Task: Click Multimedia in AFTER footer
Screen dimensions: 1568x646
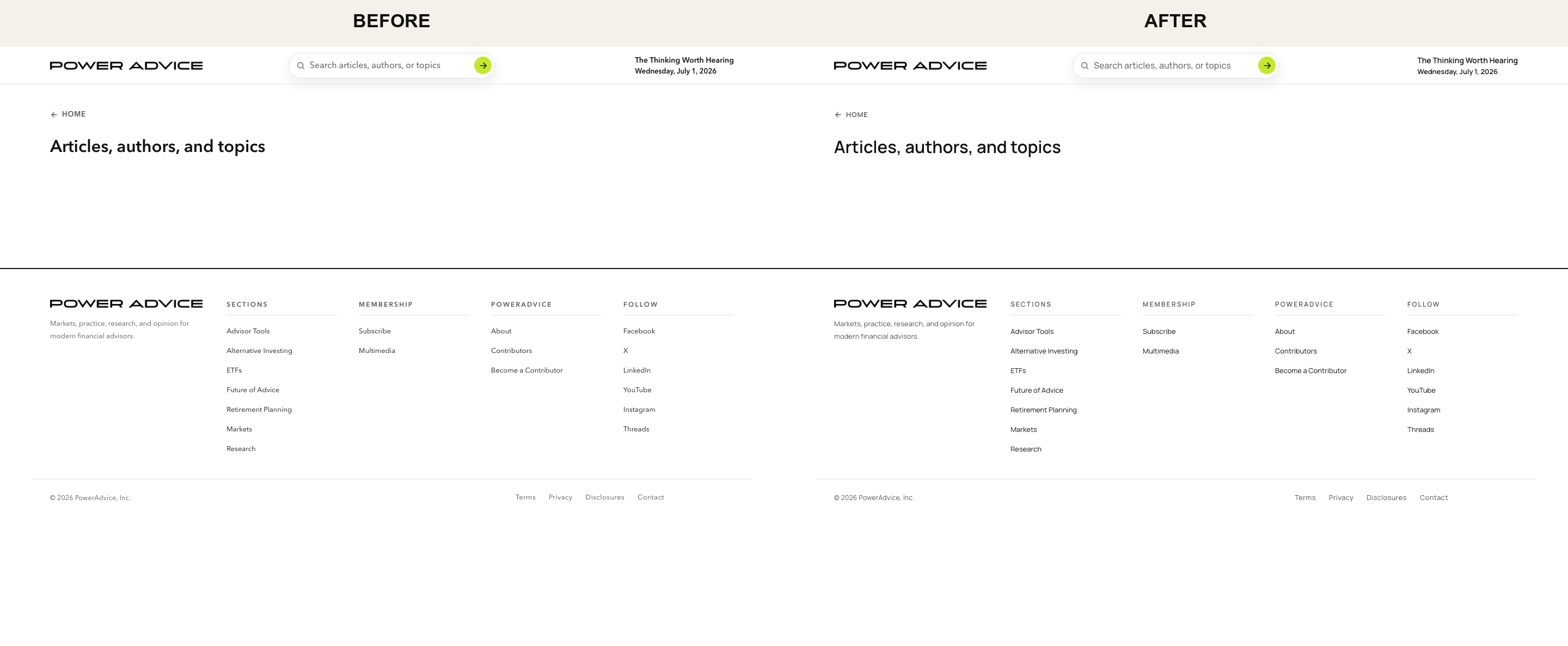Action: coord(1160,351)
